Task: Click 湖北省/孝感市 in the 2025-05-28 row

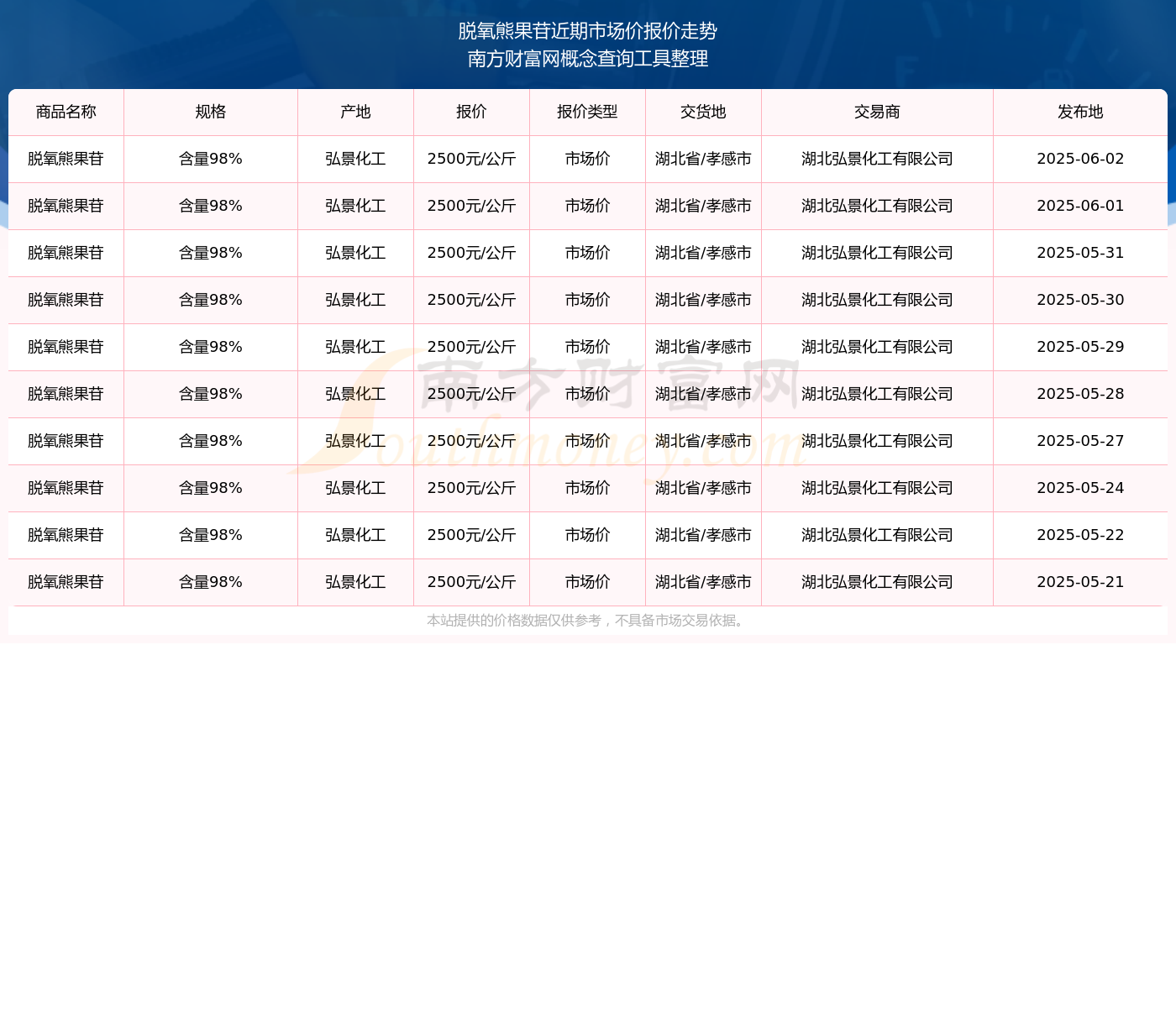Action: click(704, 394)
